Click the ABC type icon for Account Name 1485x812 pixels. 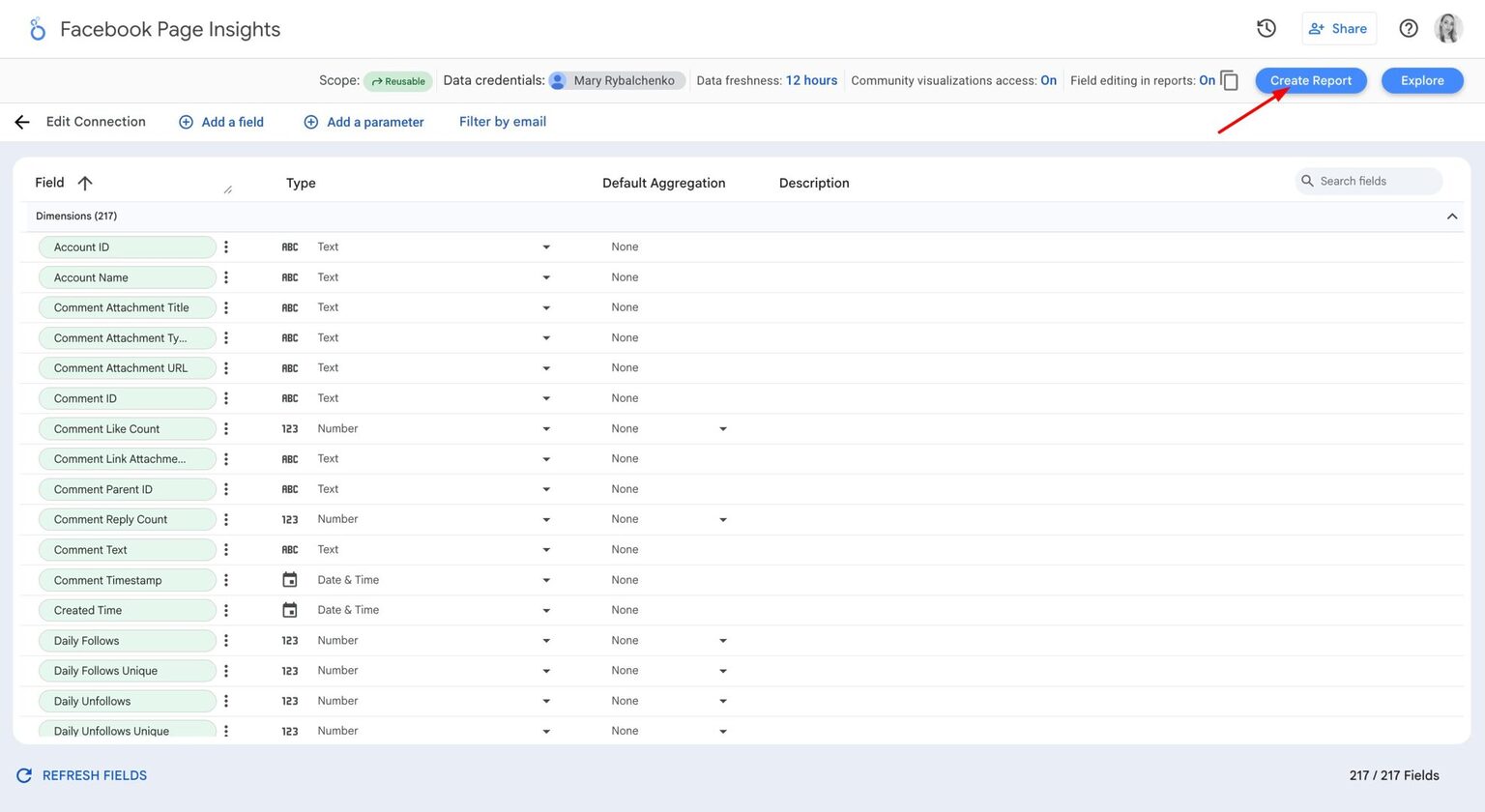(x=290, y=277)
